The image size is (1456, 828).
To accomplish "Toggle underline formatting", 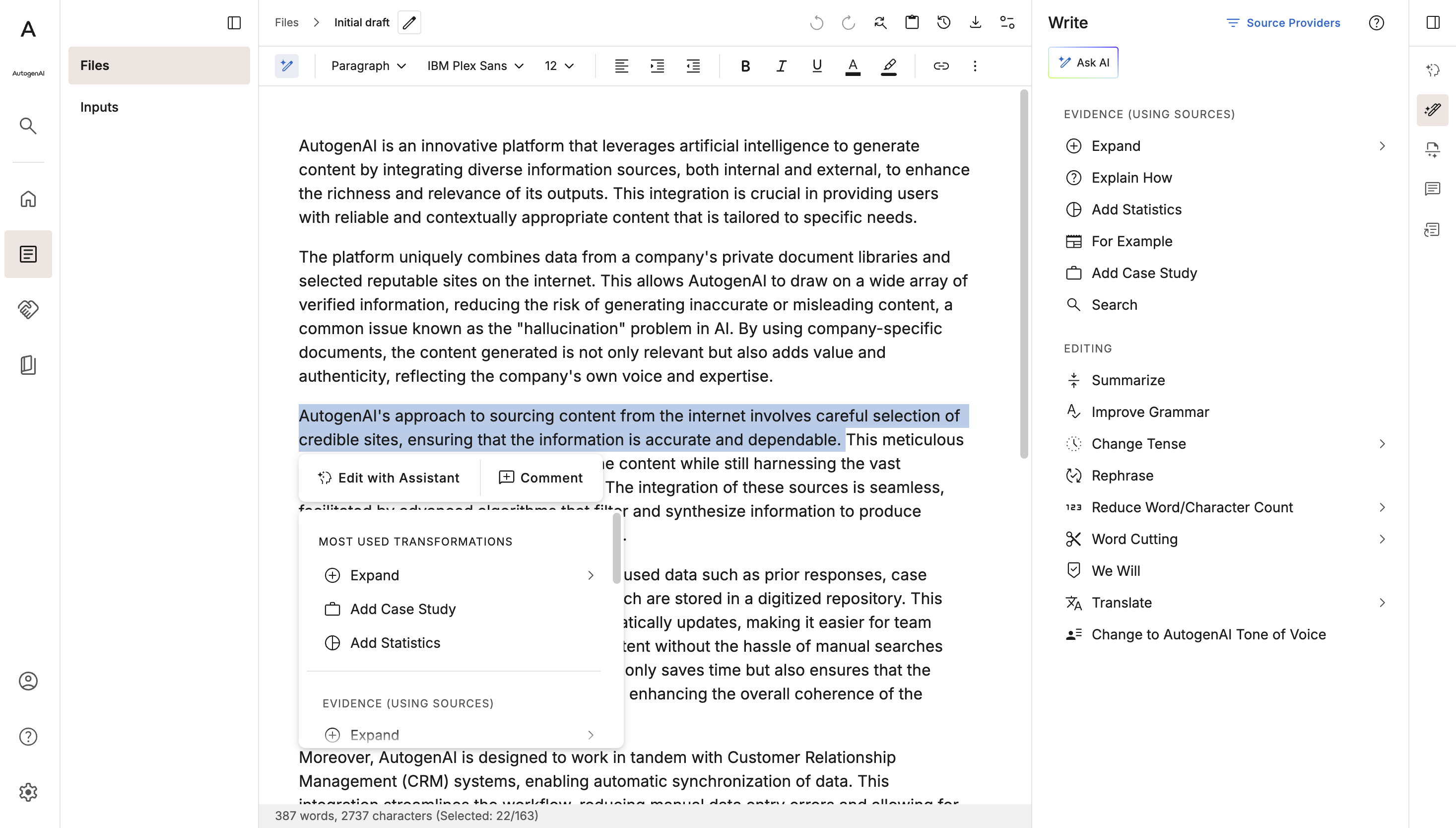I will pyautogui.click(x=817, y=66).
